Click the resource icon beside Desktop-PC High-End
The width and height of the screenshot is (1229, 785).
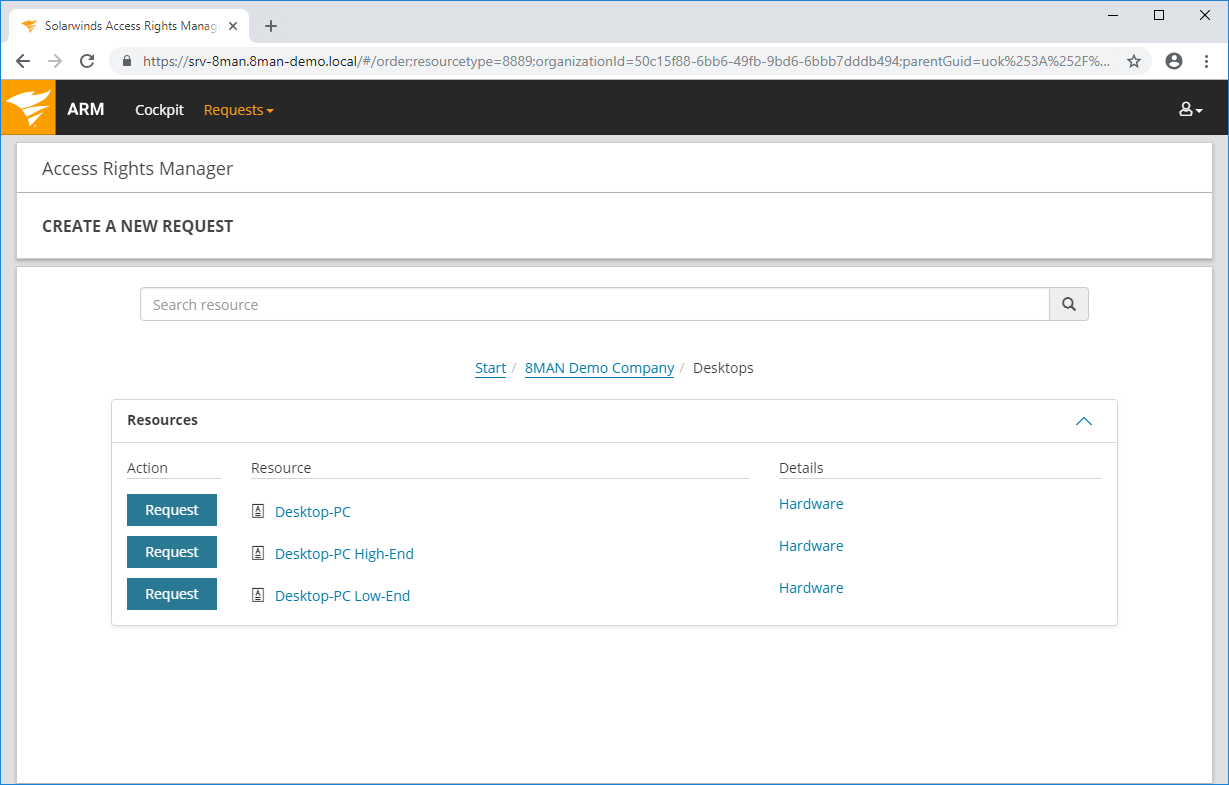click(x=258, y=554)
